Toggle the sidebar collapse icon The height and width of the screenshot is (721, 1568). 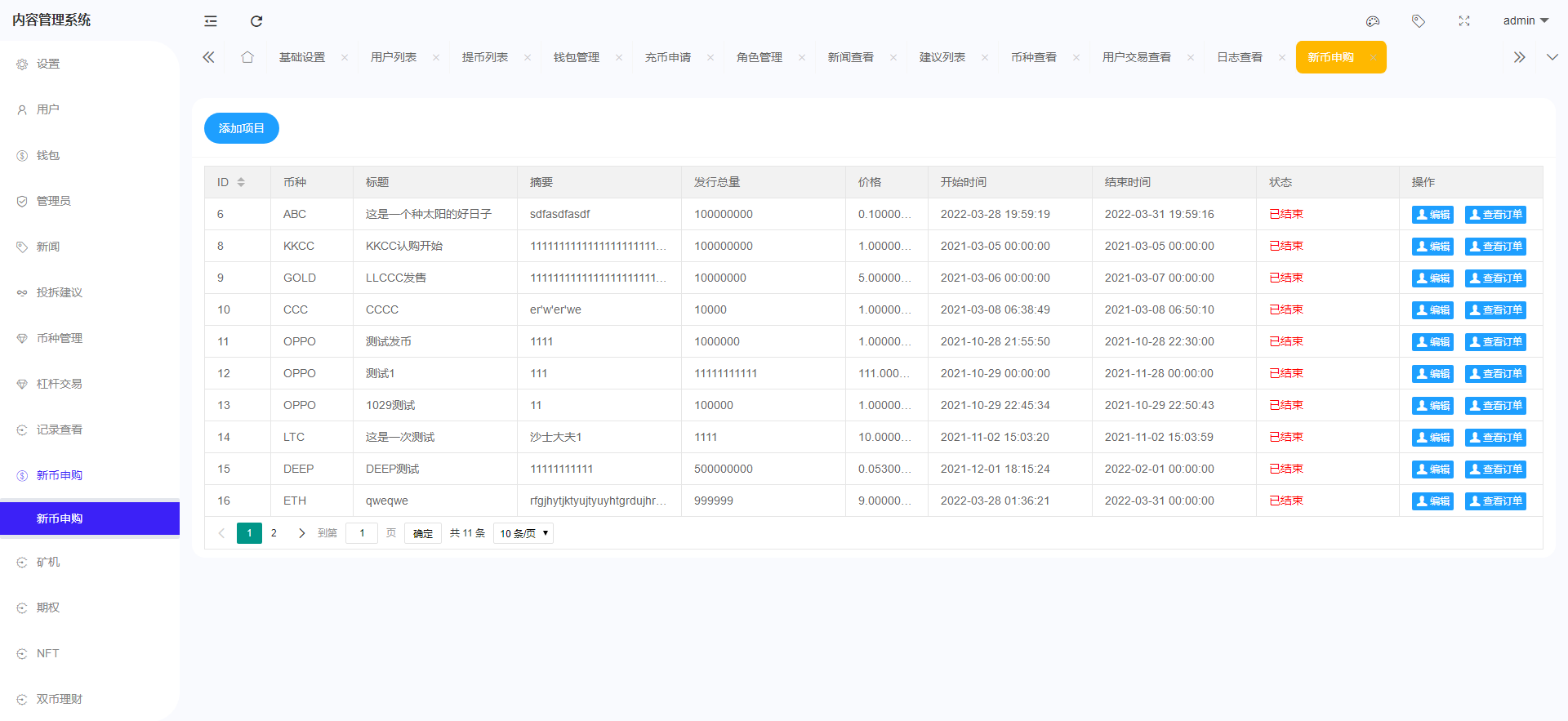[211, 21]
